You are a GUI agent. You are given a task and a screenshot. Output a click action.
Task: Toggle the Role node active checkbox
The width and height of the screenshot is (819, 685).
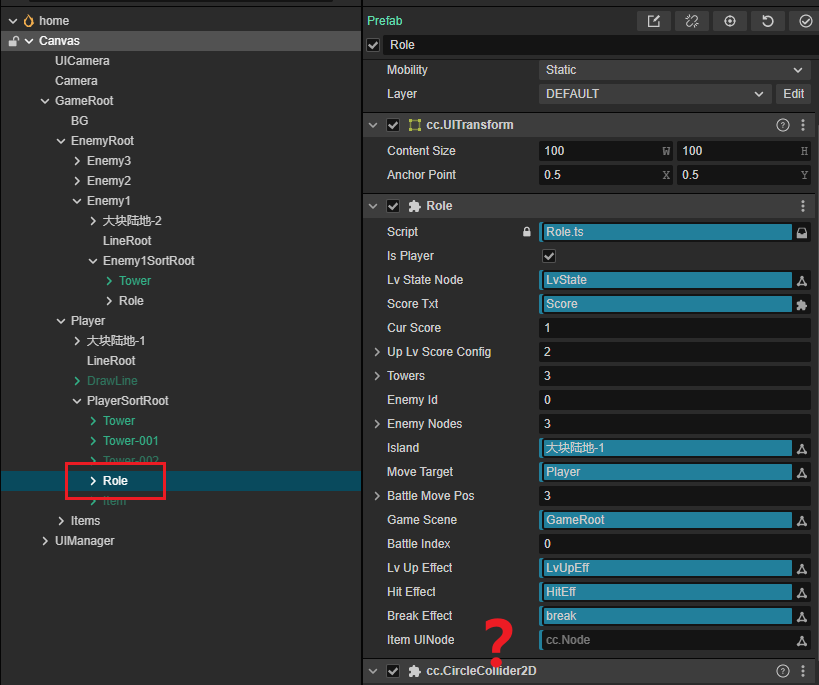click(373, 45)
